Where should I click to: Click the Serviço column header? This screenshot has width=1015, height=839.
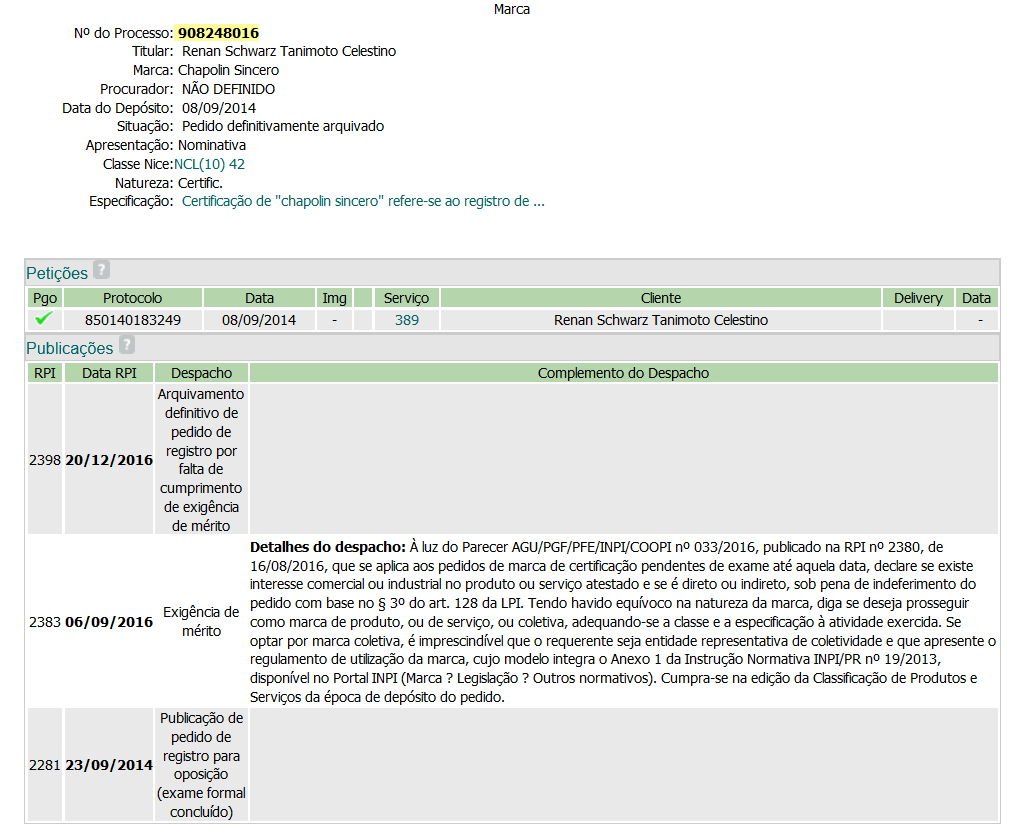point(407,298)
